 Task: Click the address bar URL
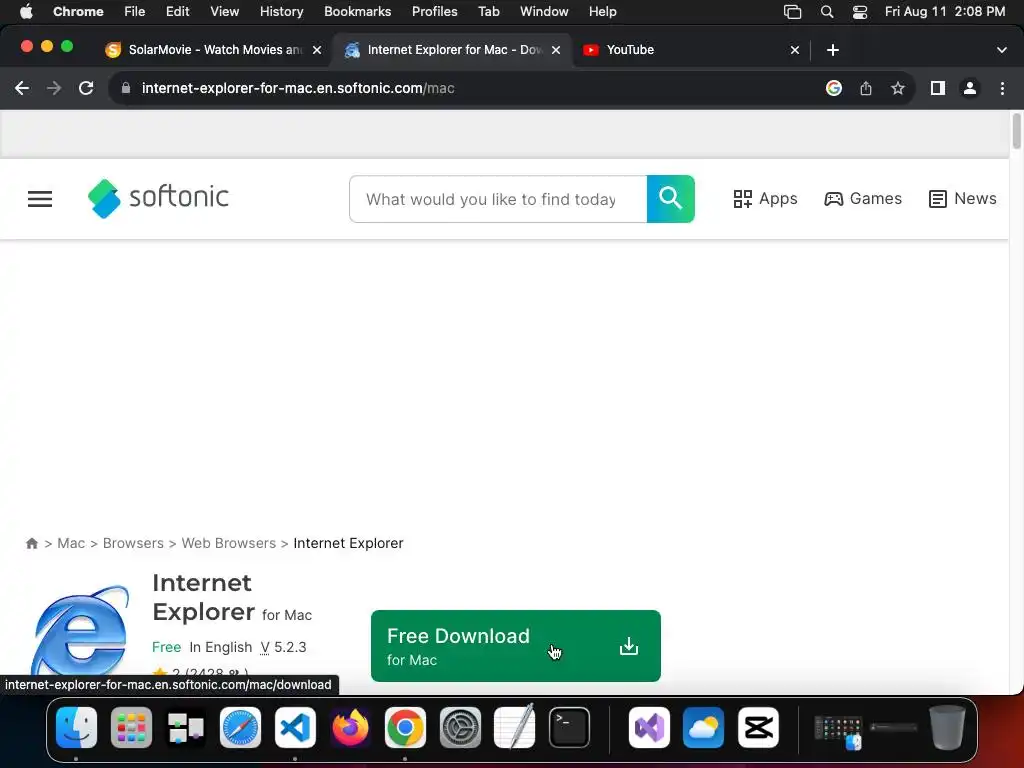tap(298, 88)
